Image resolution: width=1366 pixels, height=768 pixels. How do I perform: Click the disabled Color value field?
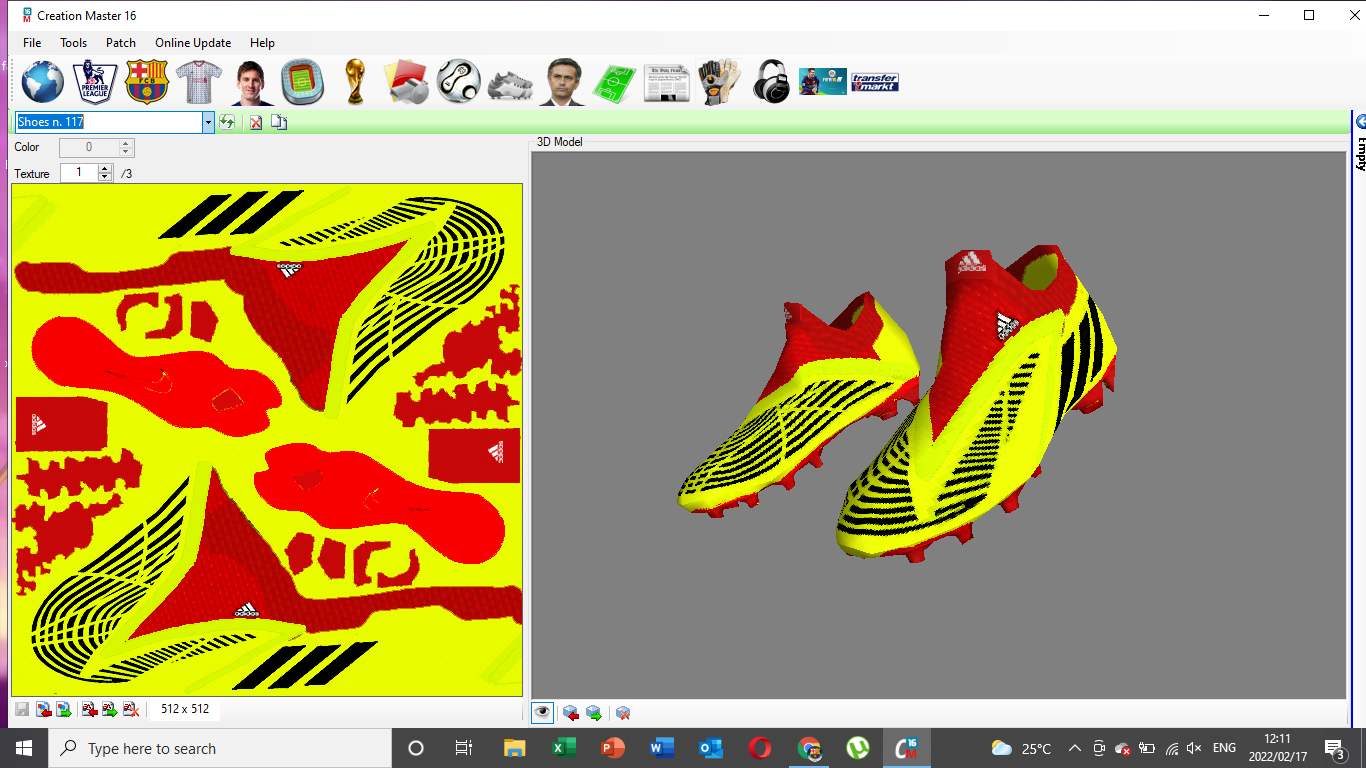click(89, 148)
